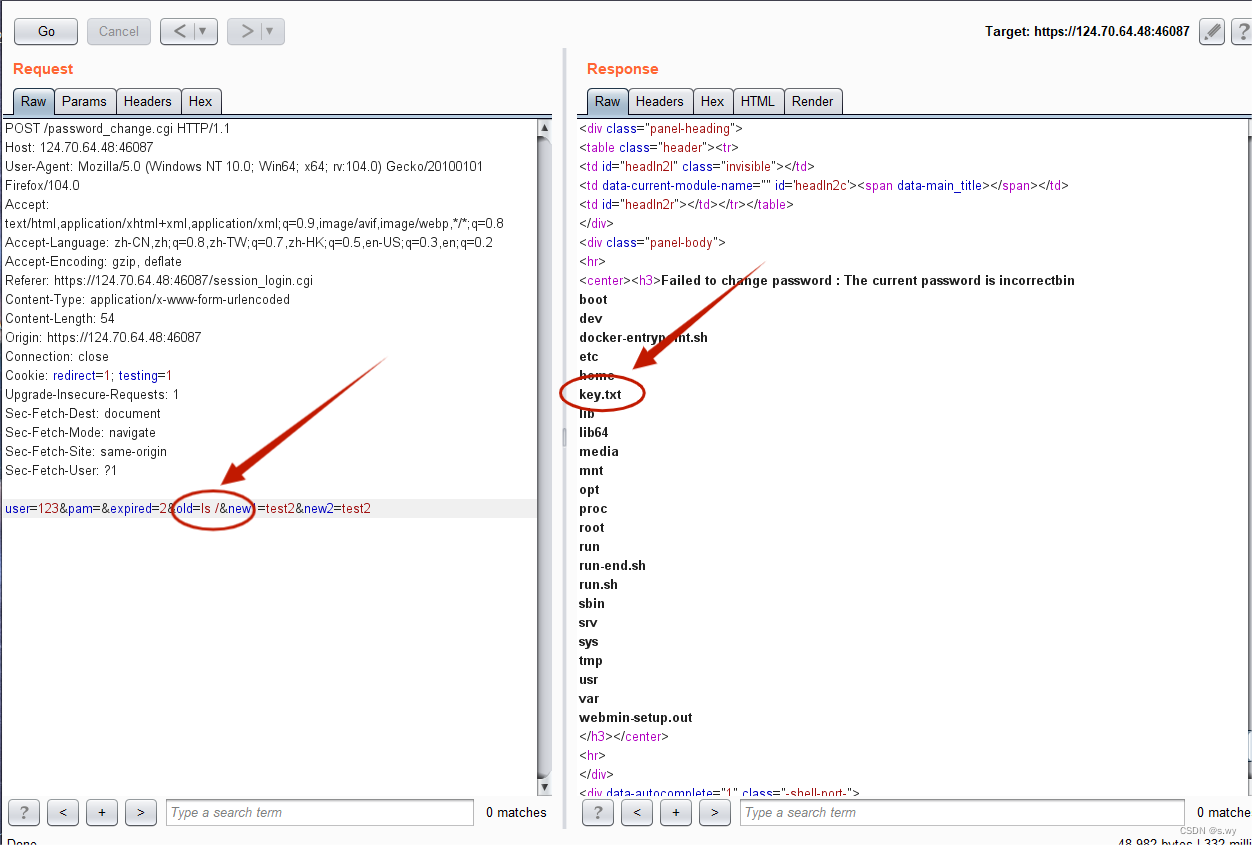Click run-end.sh in response listing
The width and height of the screenshot is (1252, 845).
click(612, 565)
